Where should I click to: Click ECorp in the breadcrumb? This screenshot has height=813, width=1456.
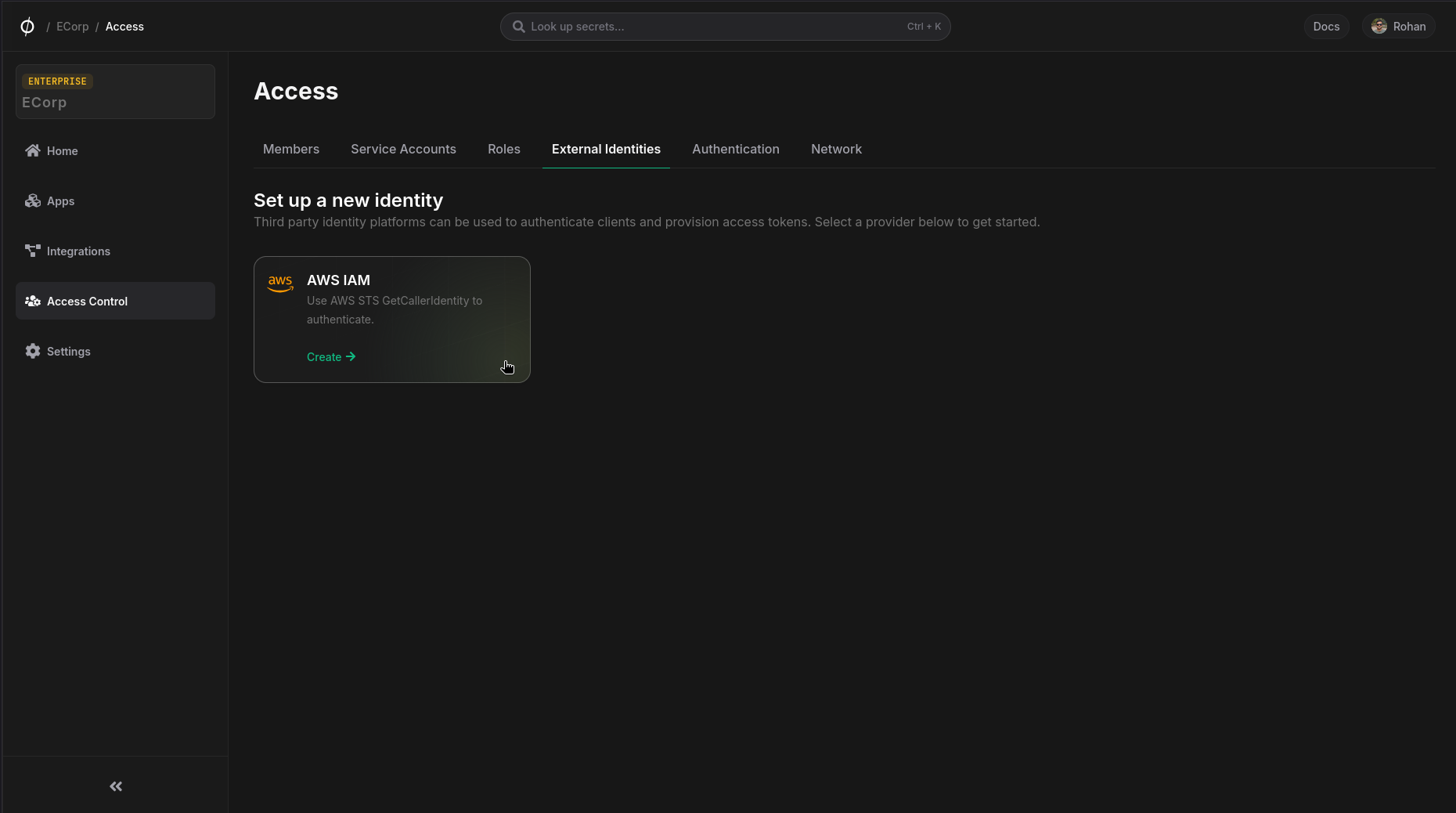(x=73, y=27)
